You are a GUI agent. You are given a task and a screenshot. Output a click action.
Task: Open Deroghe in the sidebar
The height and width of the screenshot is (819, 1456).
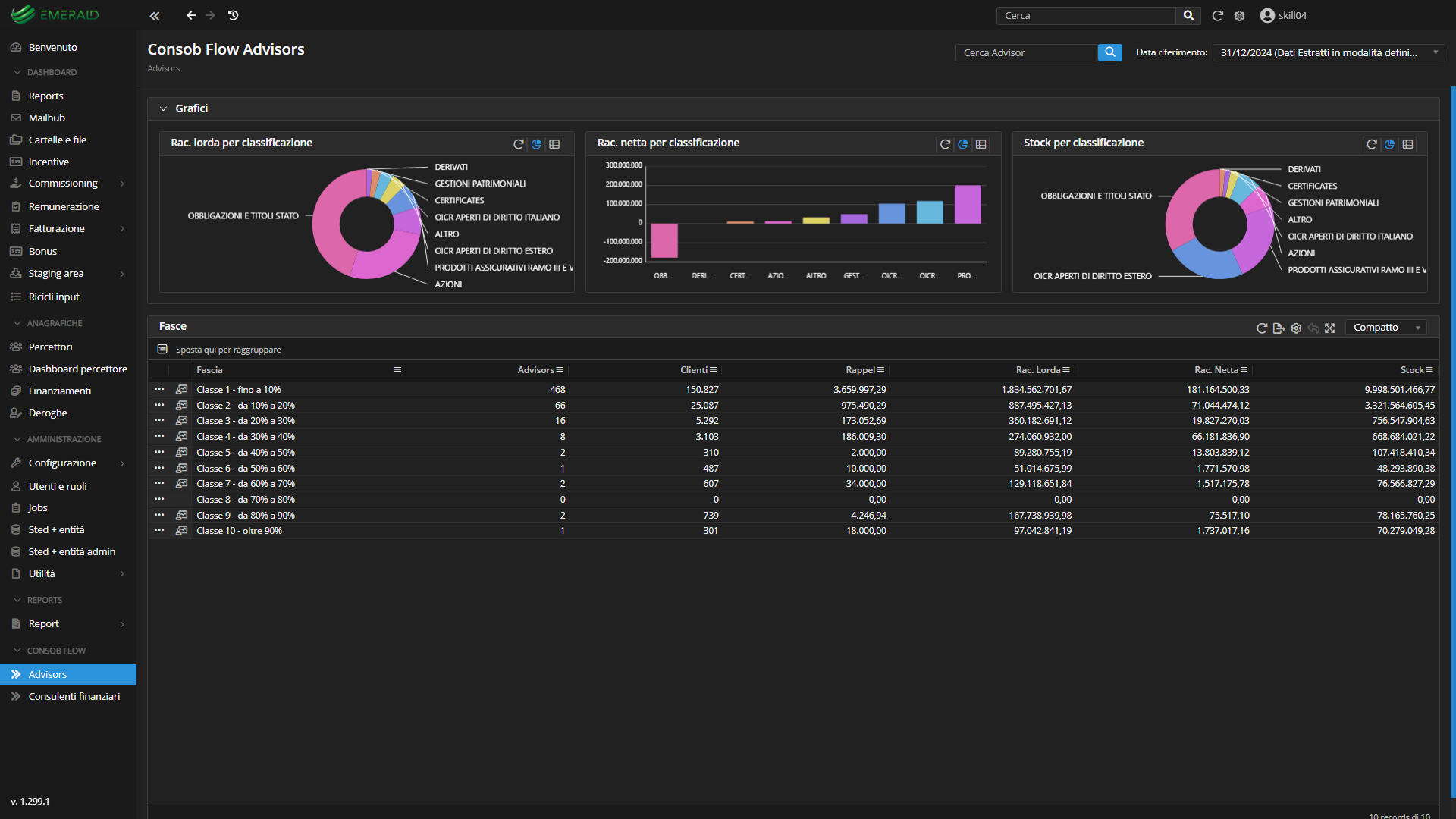[48, 413]
